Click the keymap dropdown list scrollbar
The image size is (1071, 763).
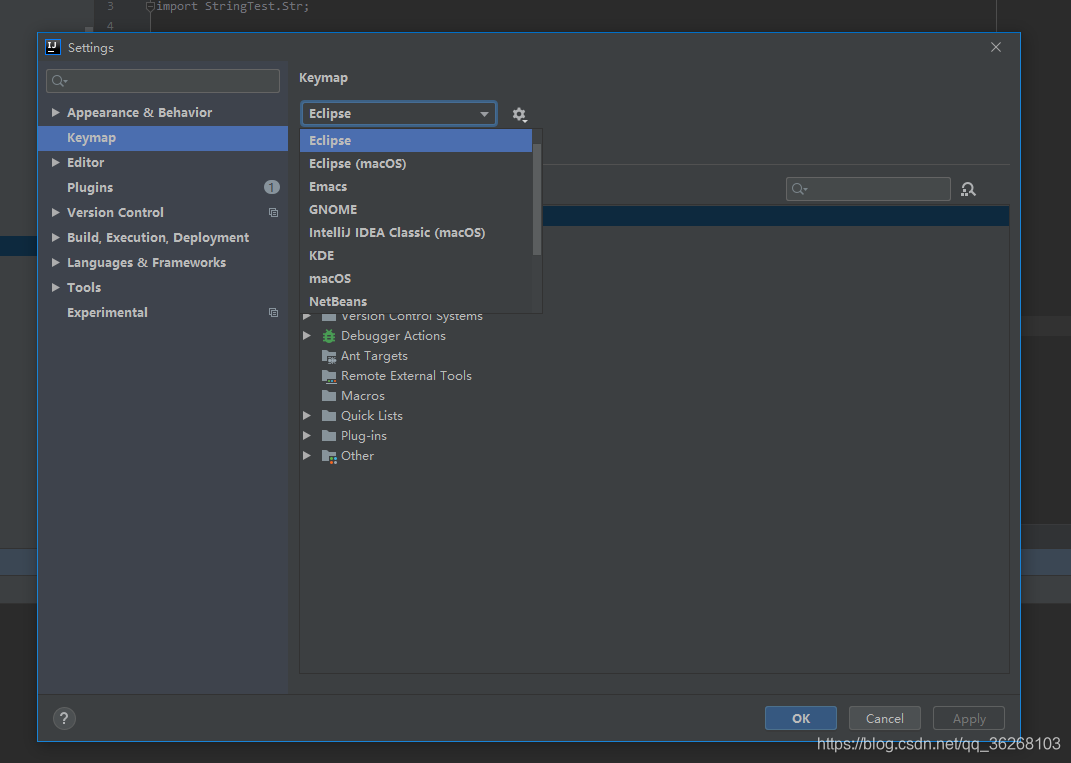point(537,199)
